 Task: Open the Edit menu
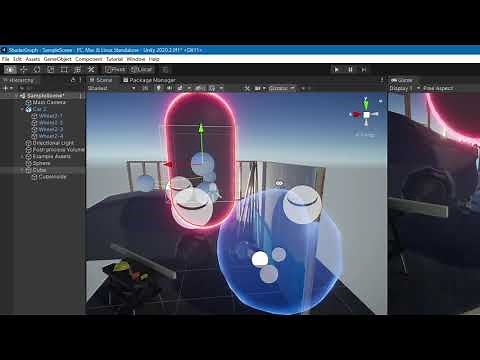(17, 59)
